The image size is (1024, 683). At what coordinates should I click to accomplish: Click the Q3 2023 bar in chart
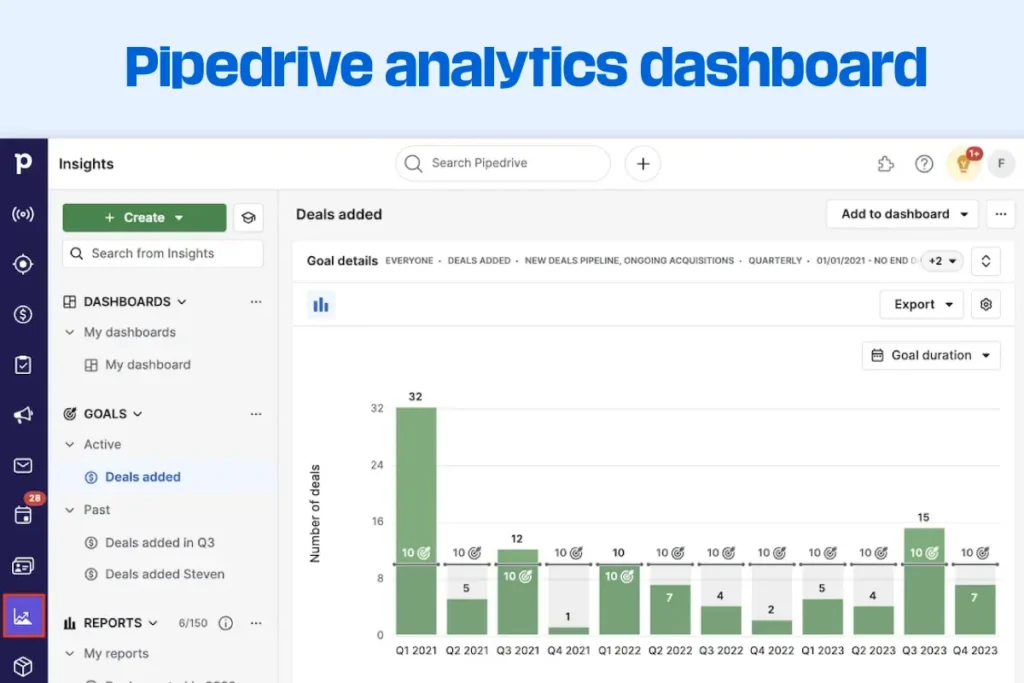[x=924, y=580]
